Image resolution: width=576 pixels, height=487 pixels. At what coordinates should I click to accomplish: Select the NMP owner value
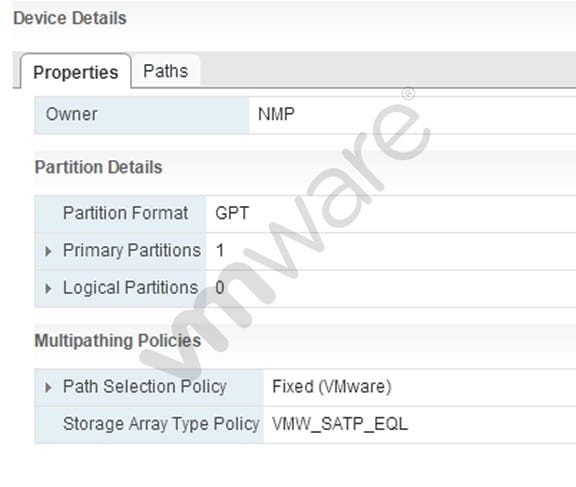pyautogui.click(x=276, y=114)
